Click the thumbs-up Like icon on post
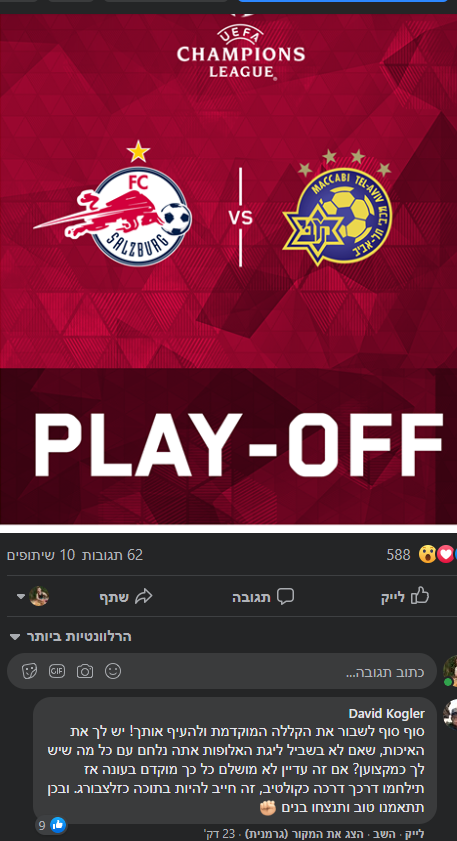Viewport: 457px width, 841px height. (420, 596)
